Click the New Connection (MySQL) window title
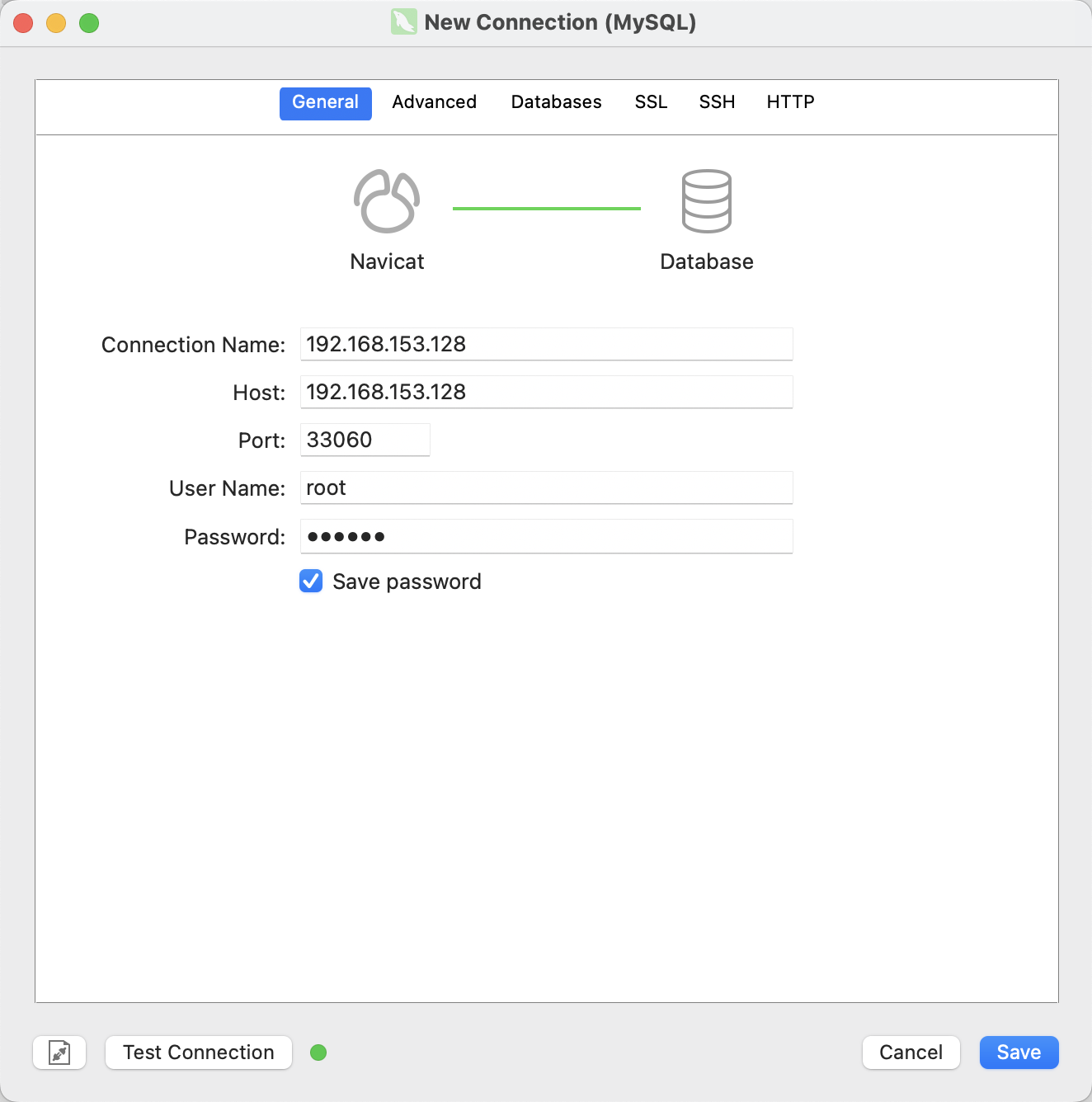1092x1102 pixels. [x=560, y=22]
